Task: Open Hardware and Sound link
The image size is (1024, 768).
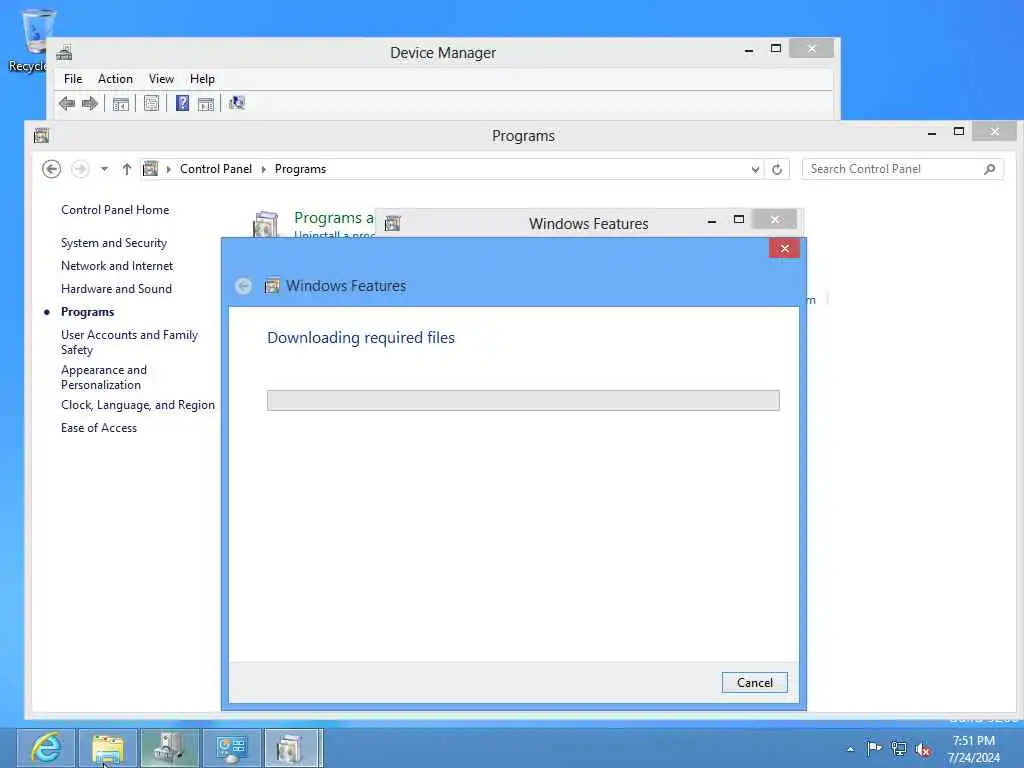Action: [116, 289]
